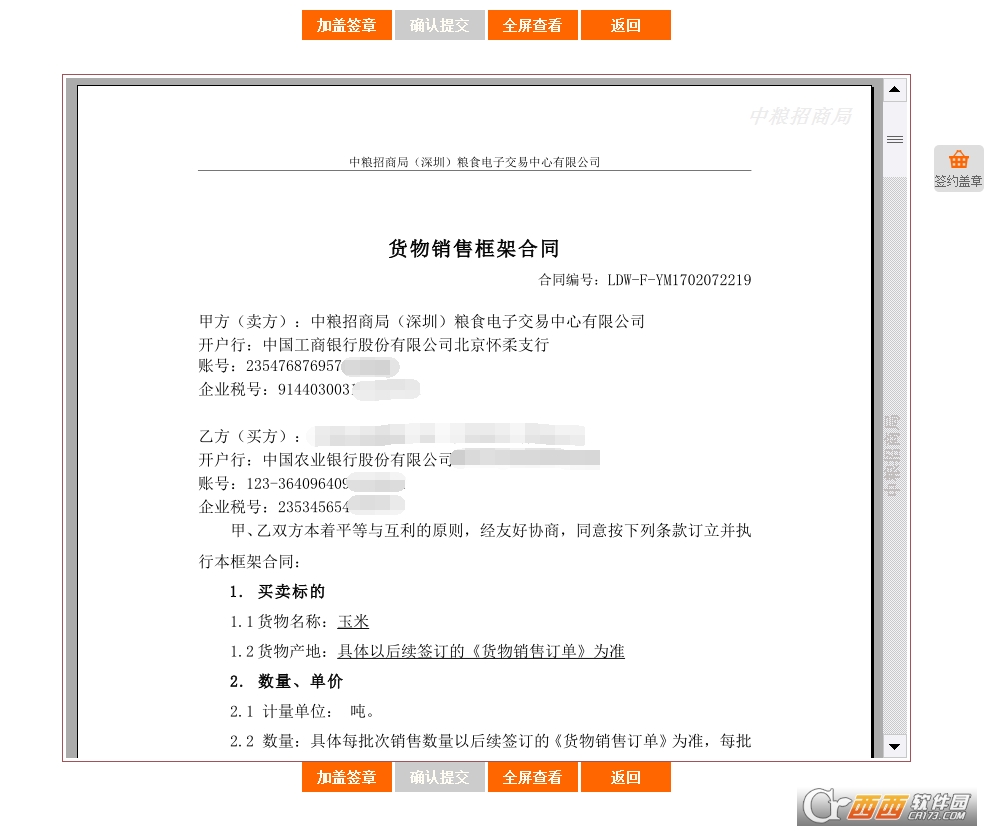Click contract number LDW-F-YM1702072219
The width and height of the screenshot is (997, 836).
pos(679,280)
